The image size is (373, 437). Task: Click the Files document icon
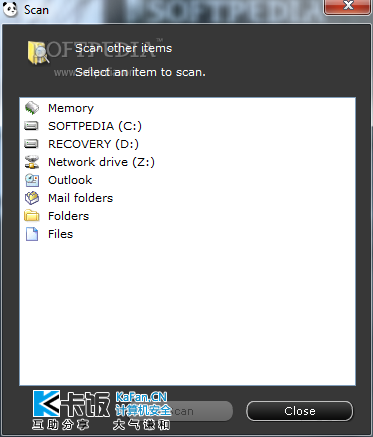[32, 234]
